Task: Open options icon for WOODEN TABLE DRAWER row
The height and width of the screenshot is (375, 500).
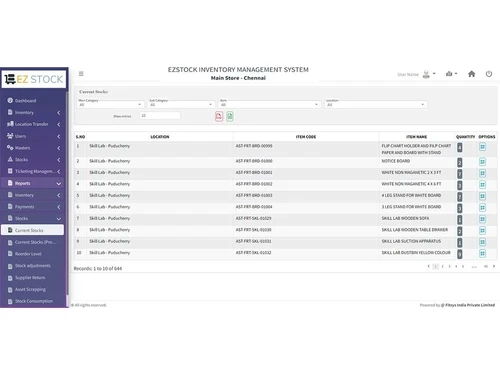Action: point(482,230)
